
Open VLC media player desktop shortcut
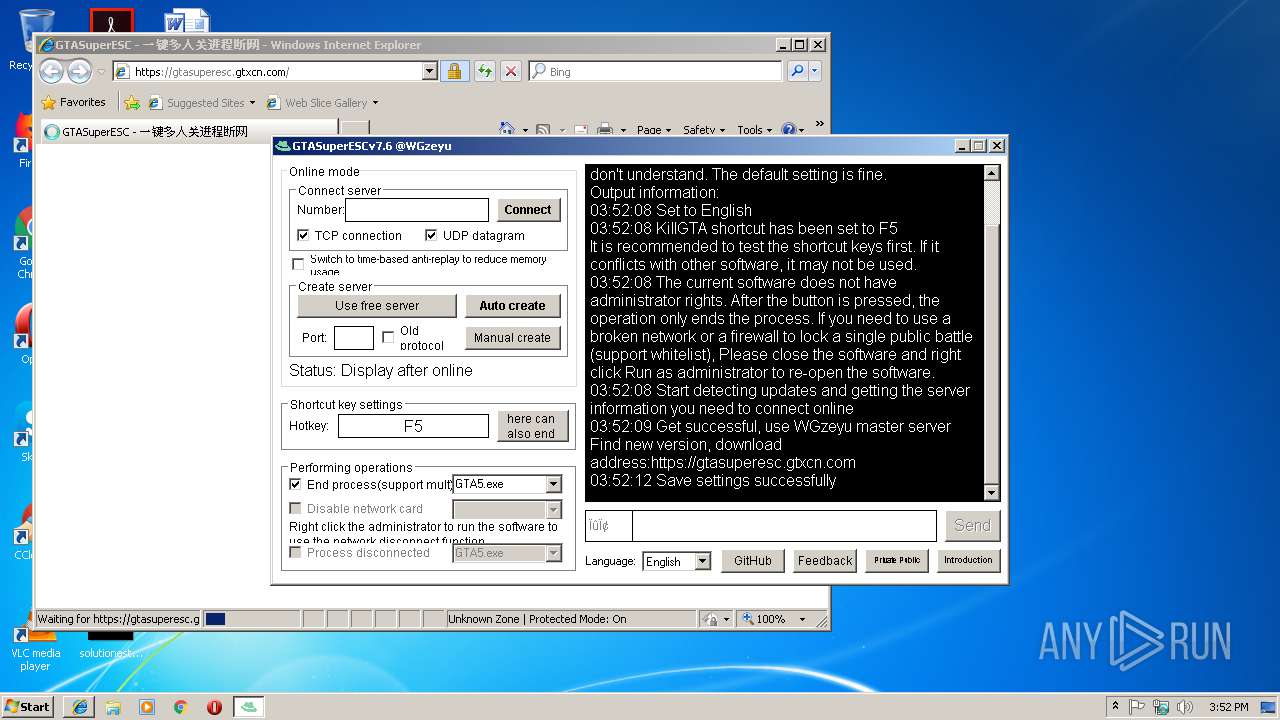pyautogui.click(x=35, y=648)
